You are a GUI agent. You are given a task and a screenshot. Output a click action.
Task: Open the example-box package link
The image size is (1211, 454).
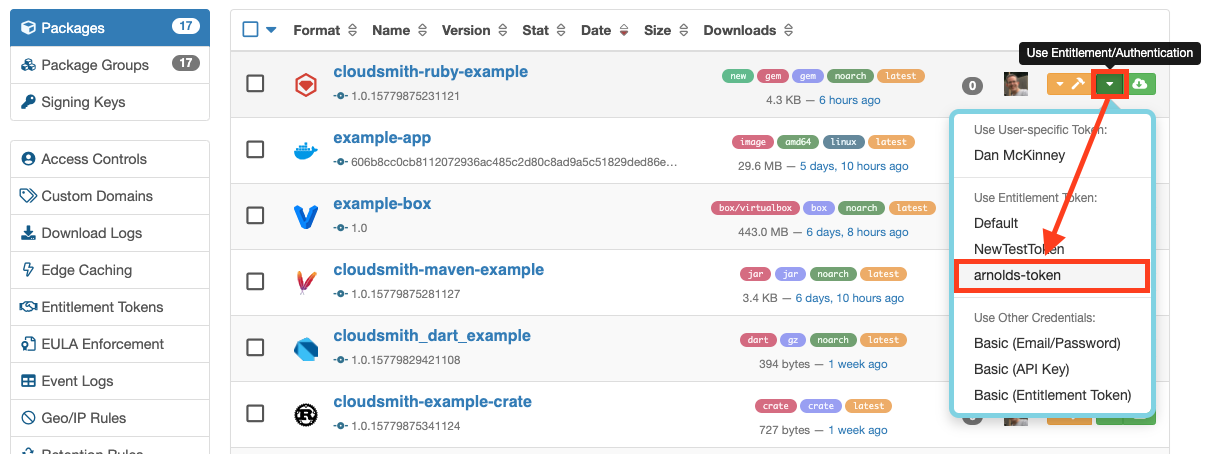382,204
